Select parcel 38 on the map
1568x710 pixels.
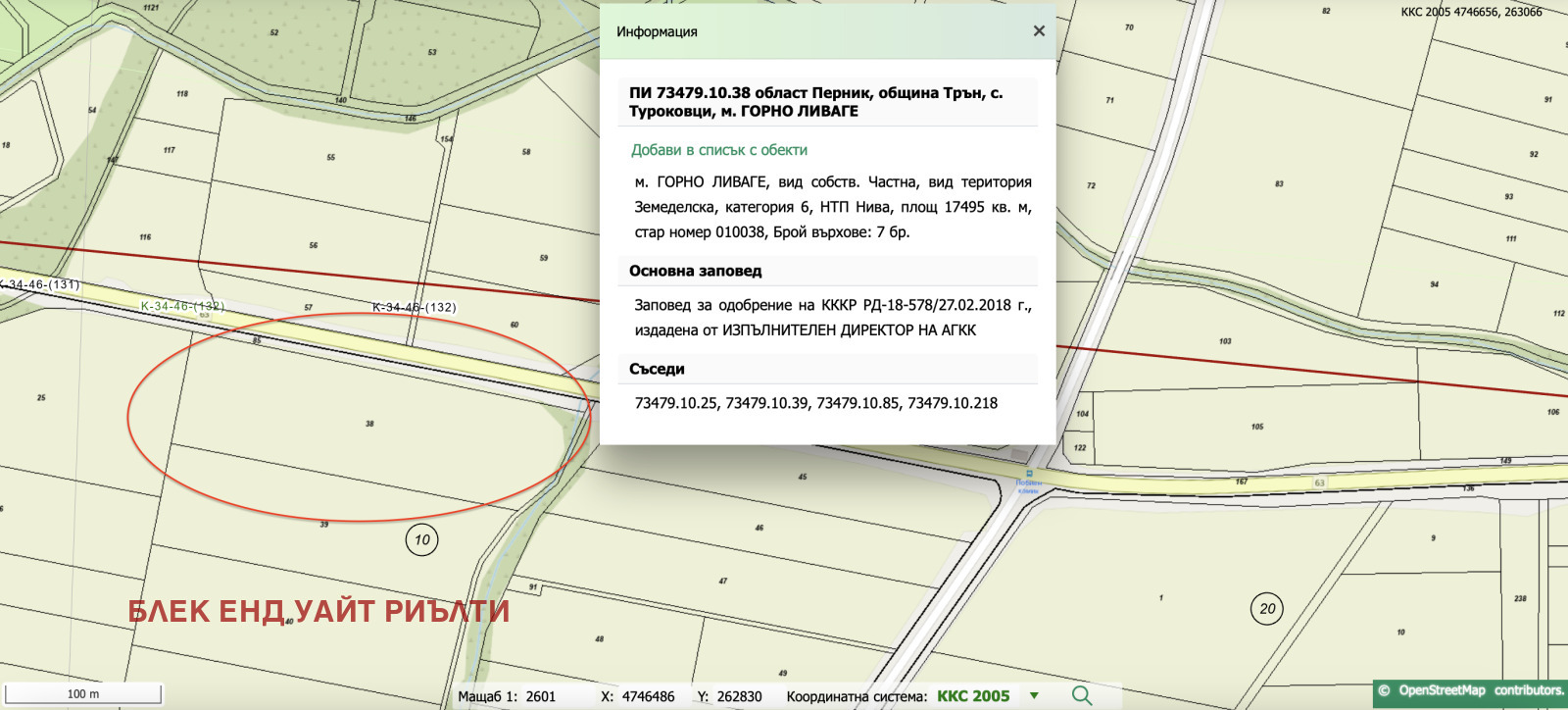[369, 424]
